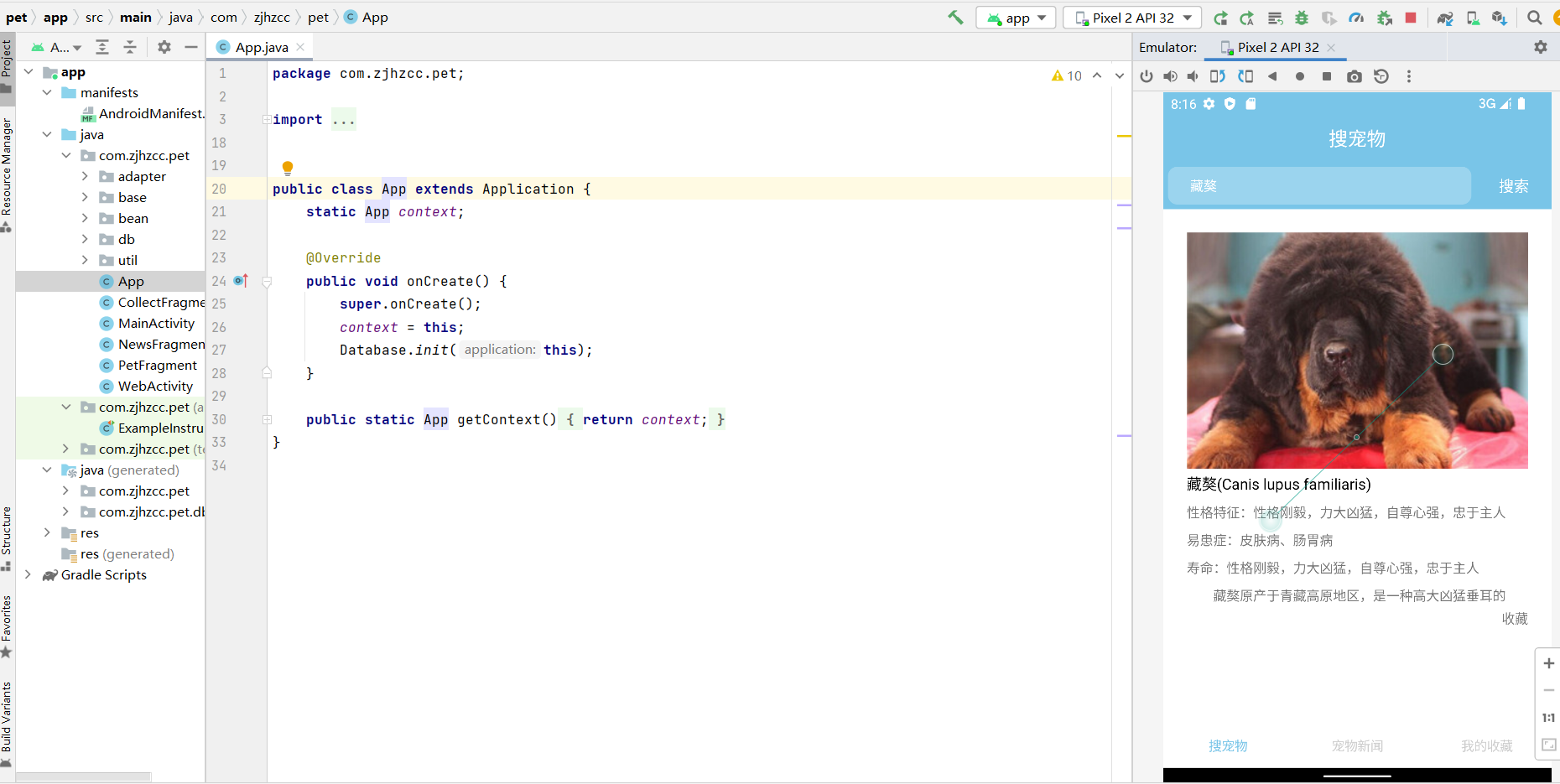This screenshot has width=1560, height=784.
Task: Click the green Debug bug icon
Action: click(x=1302, y=18)
